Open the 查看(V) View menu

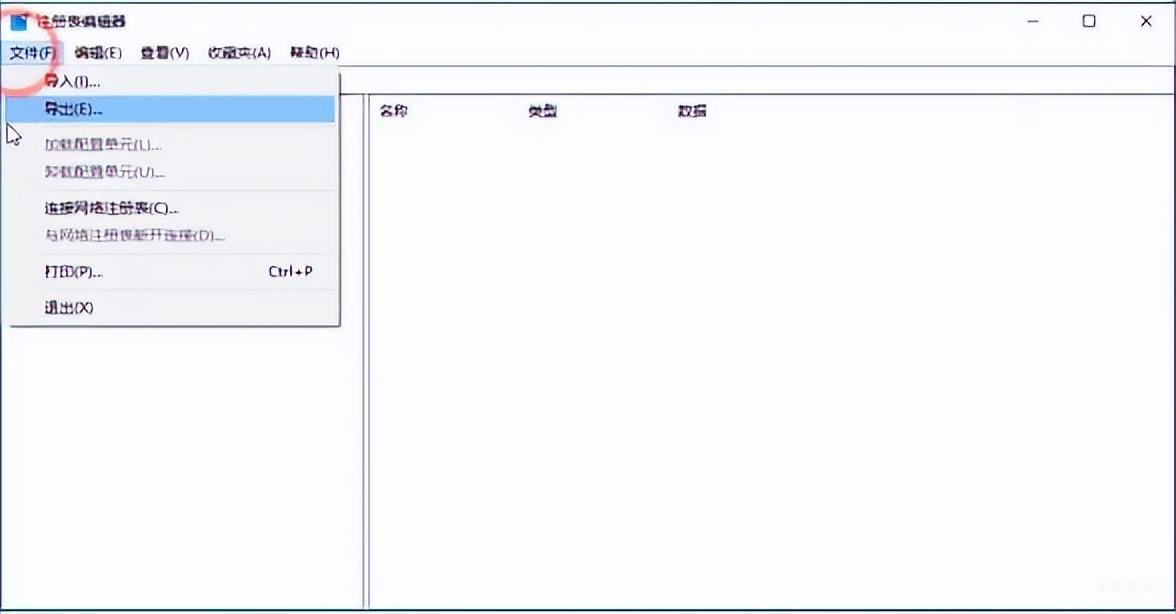(x=165, y=53)
